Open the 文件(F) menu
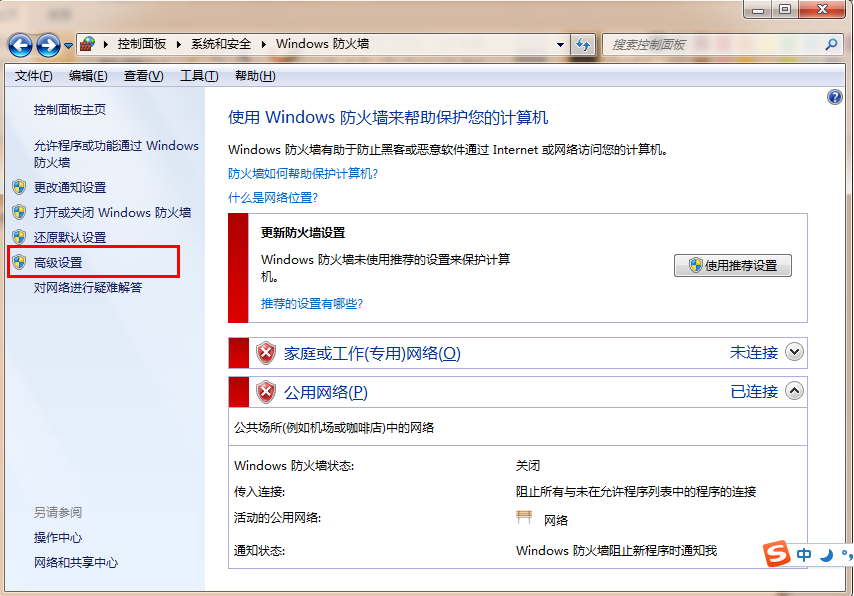This screenshot has height=596, width=854. click(33, 76)
